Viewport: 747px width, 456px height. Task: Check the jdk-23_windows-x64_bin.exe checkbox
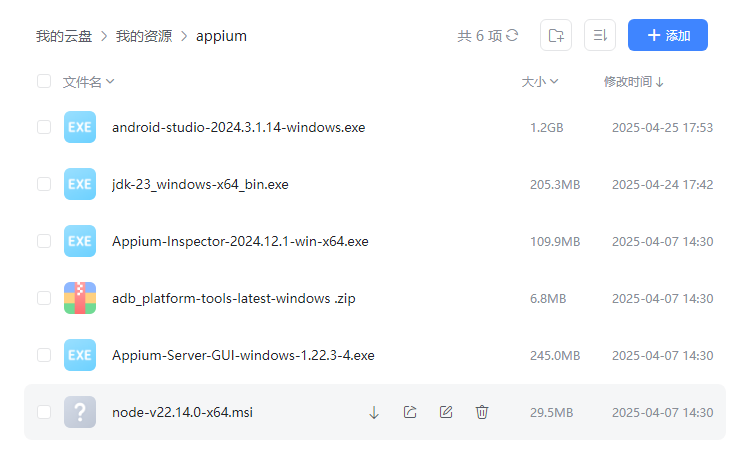[x=44, y=184]
